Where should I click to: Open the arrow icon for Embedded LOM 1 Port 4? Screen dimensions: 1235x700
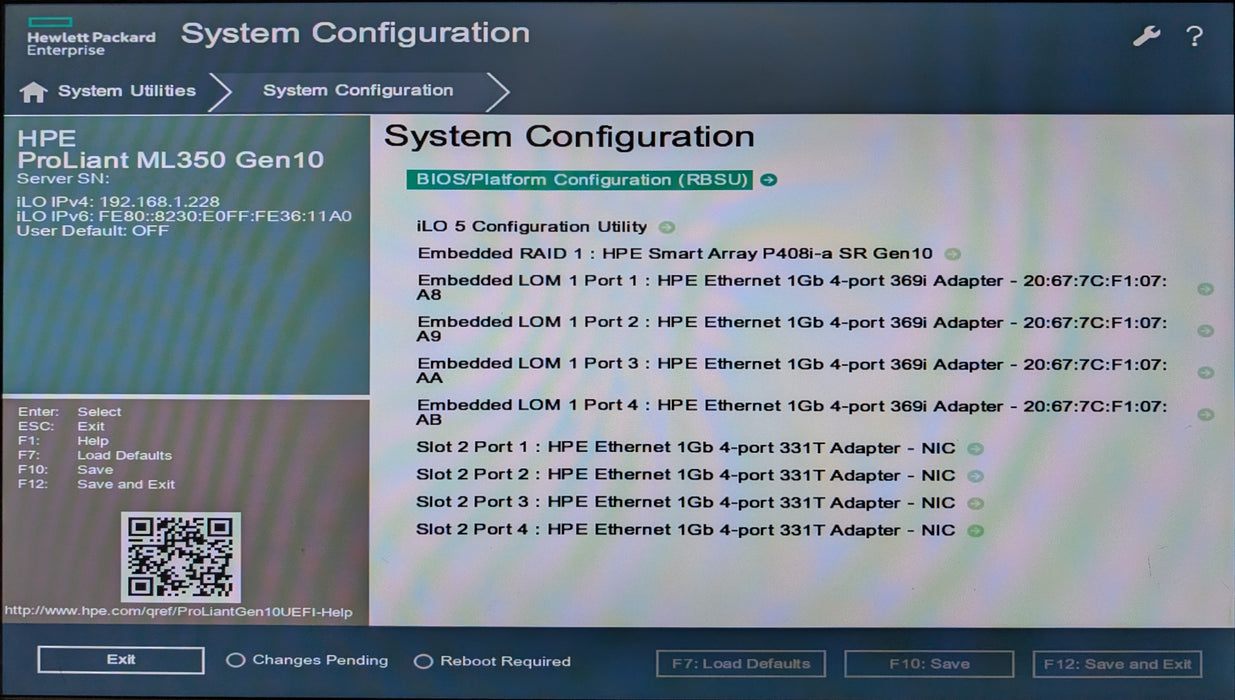click(x=1205, y=414)
